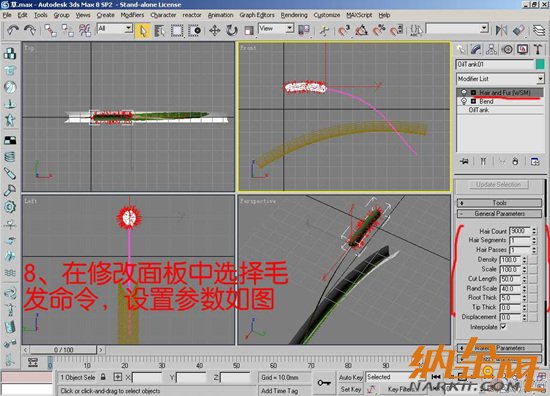Click the object color swatch
This screenshot has width=550, height=396.
pyautogui.click(x=540, y=64)
